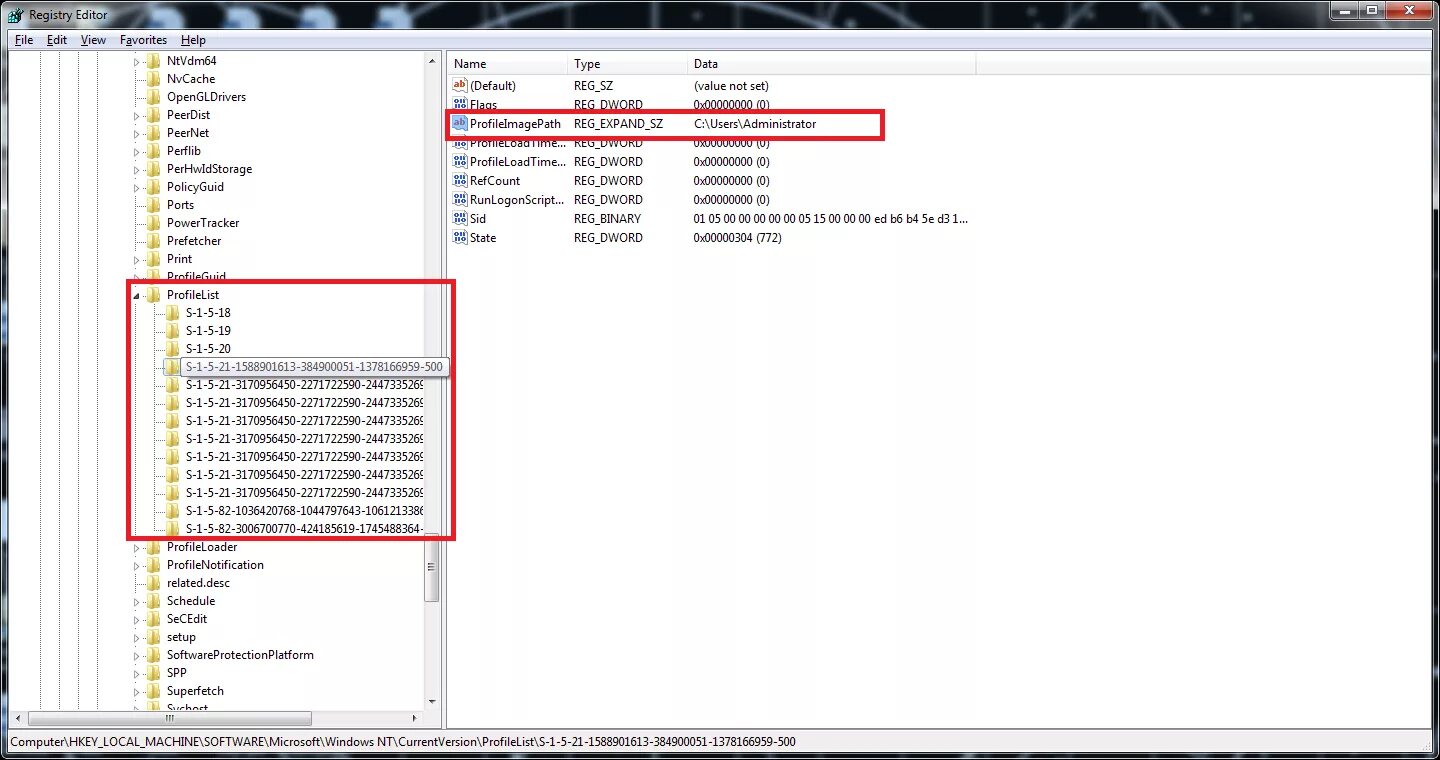The image size is (1440, 760).
Task: Open the File menu
Action: (24, 40)
